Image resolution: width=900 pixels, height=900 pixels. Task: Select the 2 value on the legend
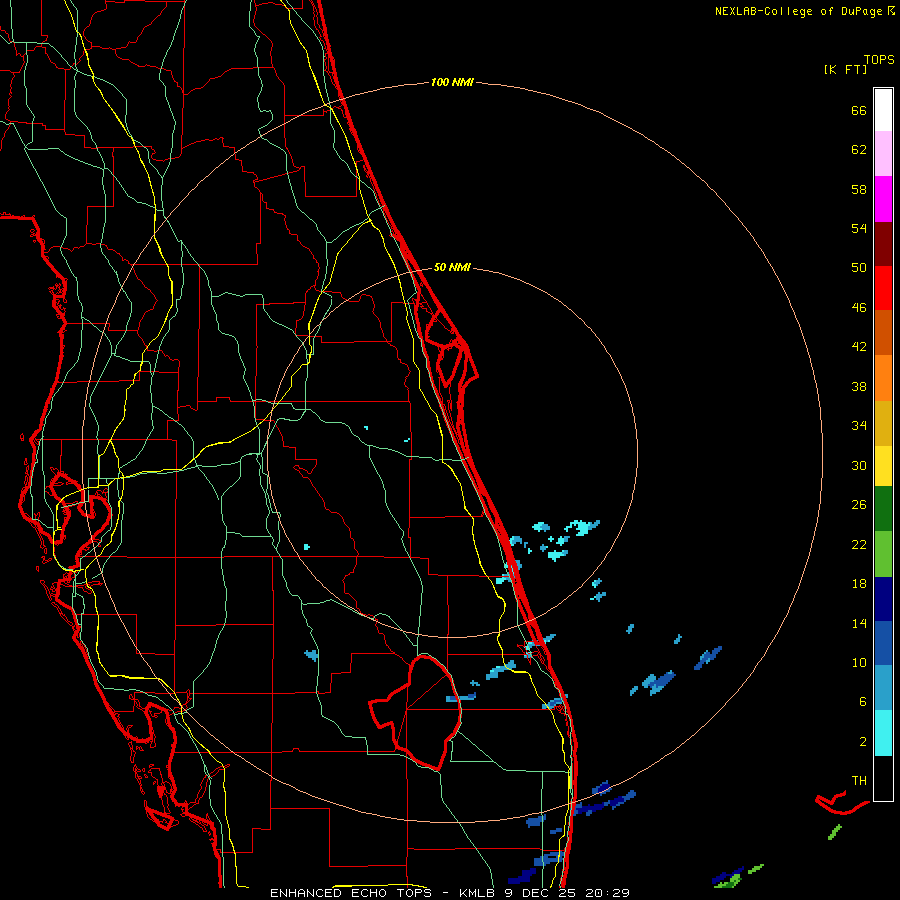click(863, 742)
